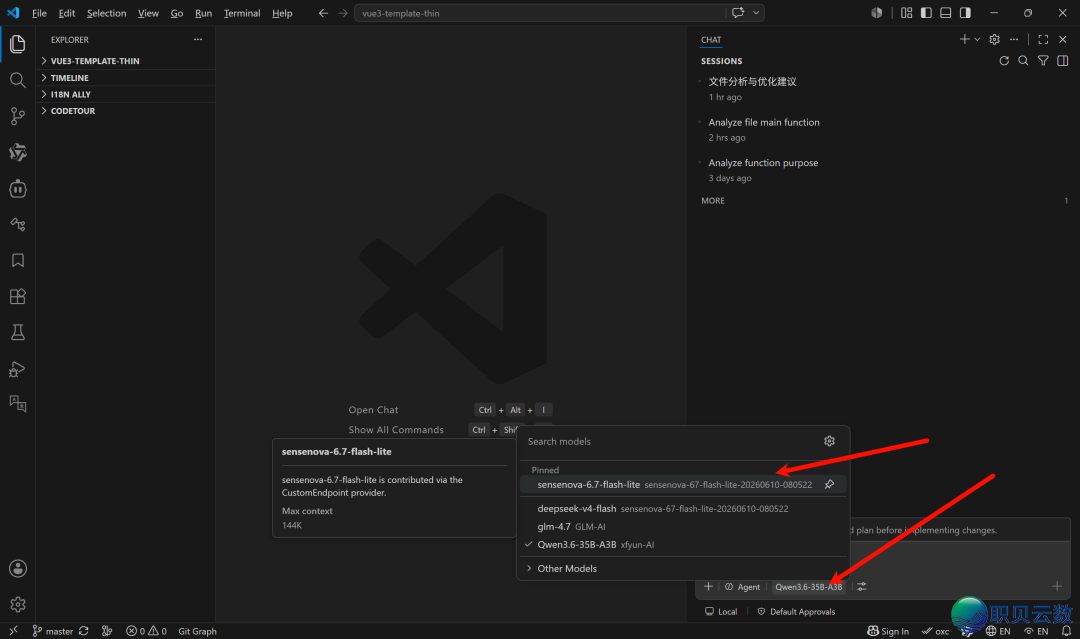Viewport: 1080px width, 639px height.
Task: Open the chat tools configuration sliders icon
Action: pyautogui.click(x=862, y=587)
